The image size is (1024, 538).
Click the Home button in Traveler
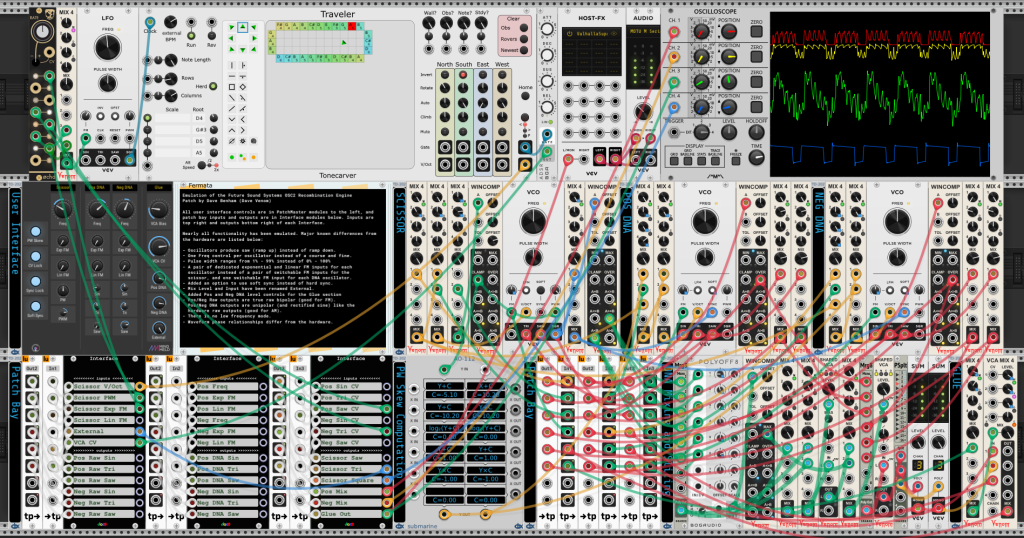click(x=525, y=96)
